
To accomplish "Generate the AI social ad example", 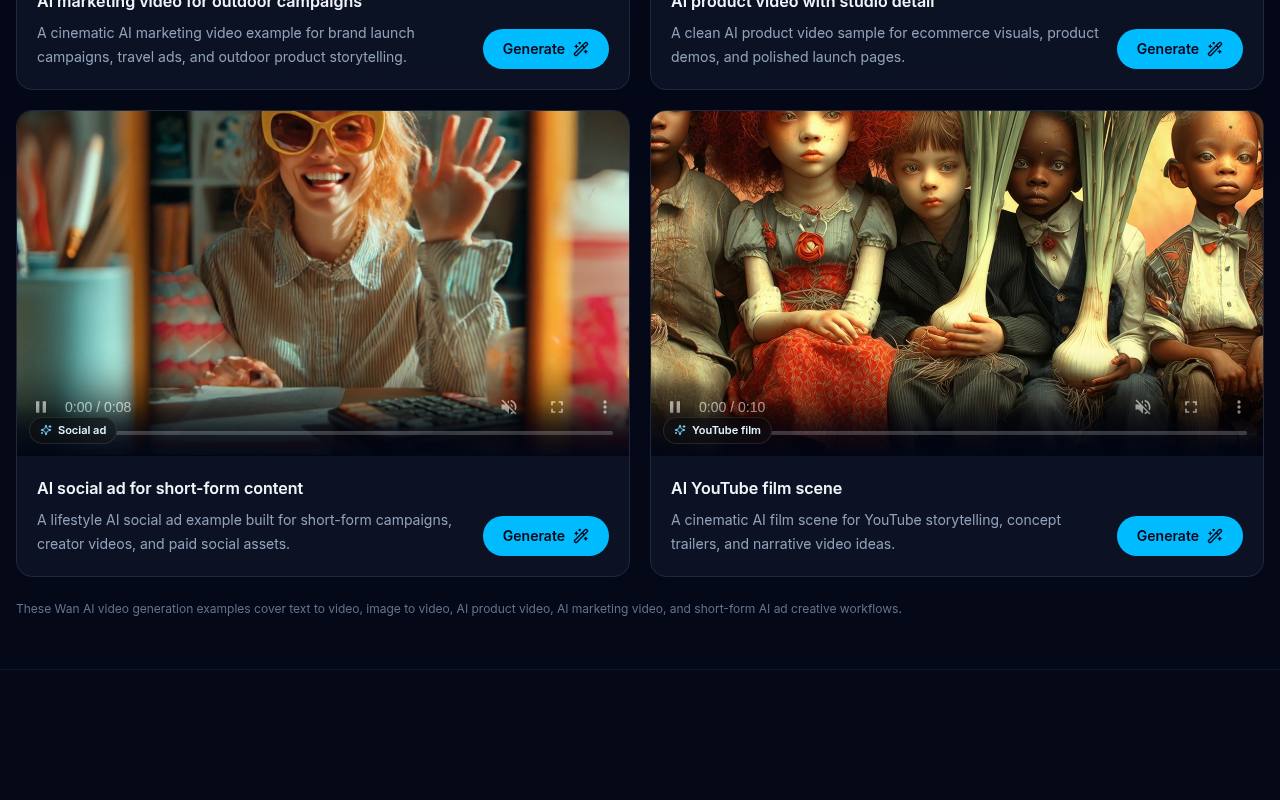I will [546, 536].
